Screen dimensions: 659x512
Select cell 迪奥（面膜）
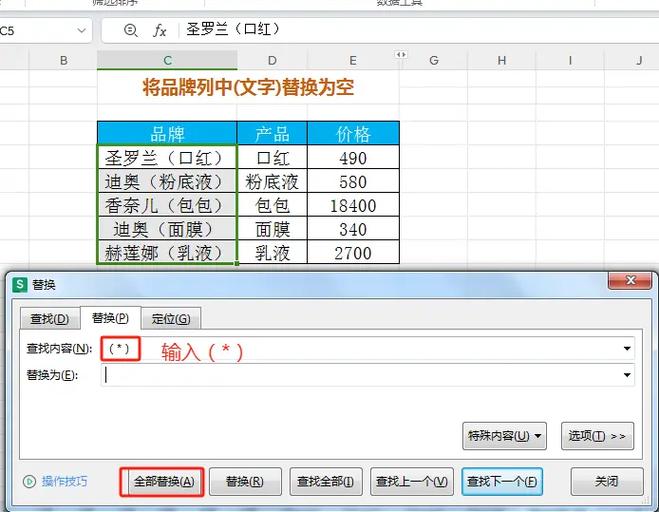(167, 229)
